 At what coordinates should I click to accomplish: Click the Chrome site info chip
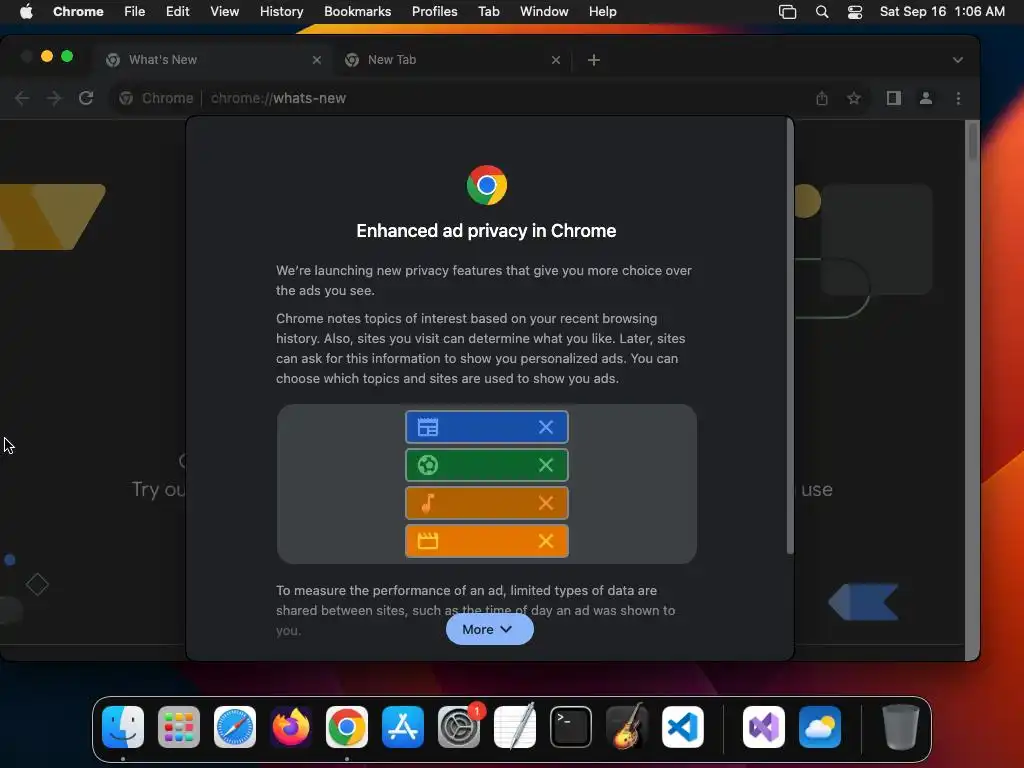pos(157,98)
